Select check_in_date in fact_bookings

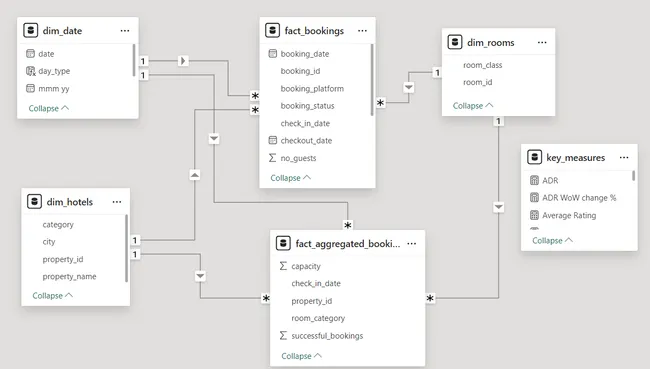pyautogui.click(x=305, y=123)
